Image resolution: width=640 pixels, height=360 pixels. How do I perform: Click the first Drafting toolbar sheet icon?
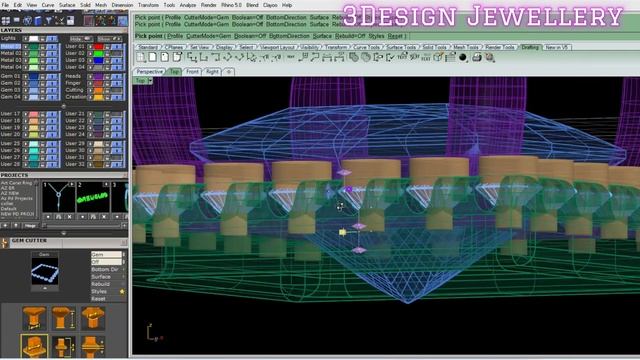point(141,57)
